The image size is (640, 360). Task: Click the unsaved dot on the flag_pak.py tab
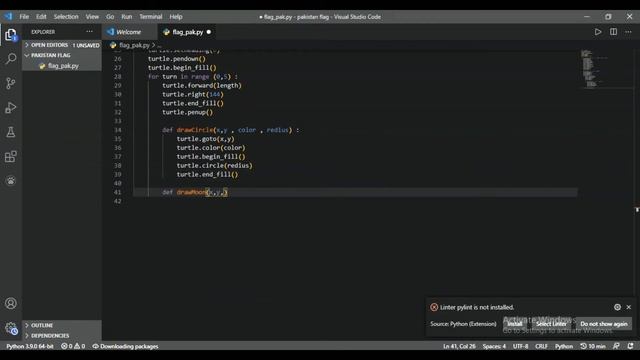tap(209, 32)
